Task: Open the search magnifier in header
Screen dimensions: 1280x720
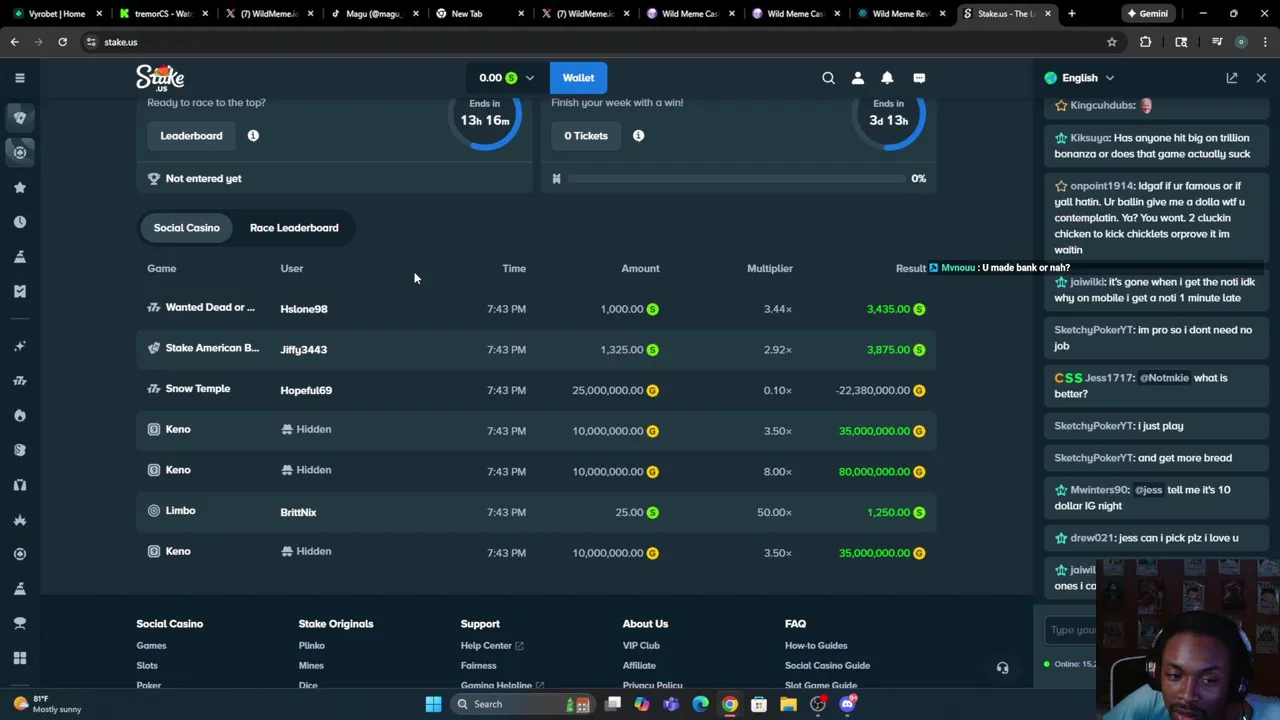Action: pyautogui.click(x=828, y=78)
